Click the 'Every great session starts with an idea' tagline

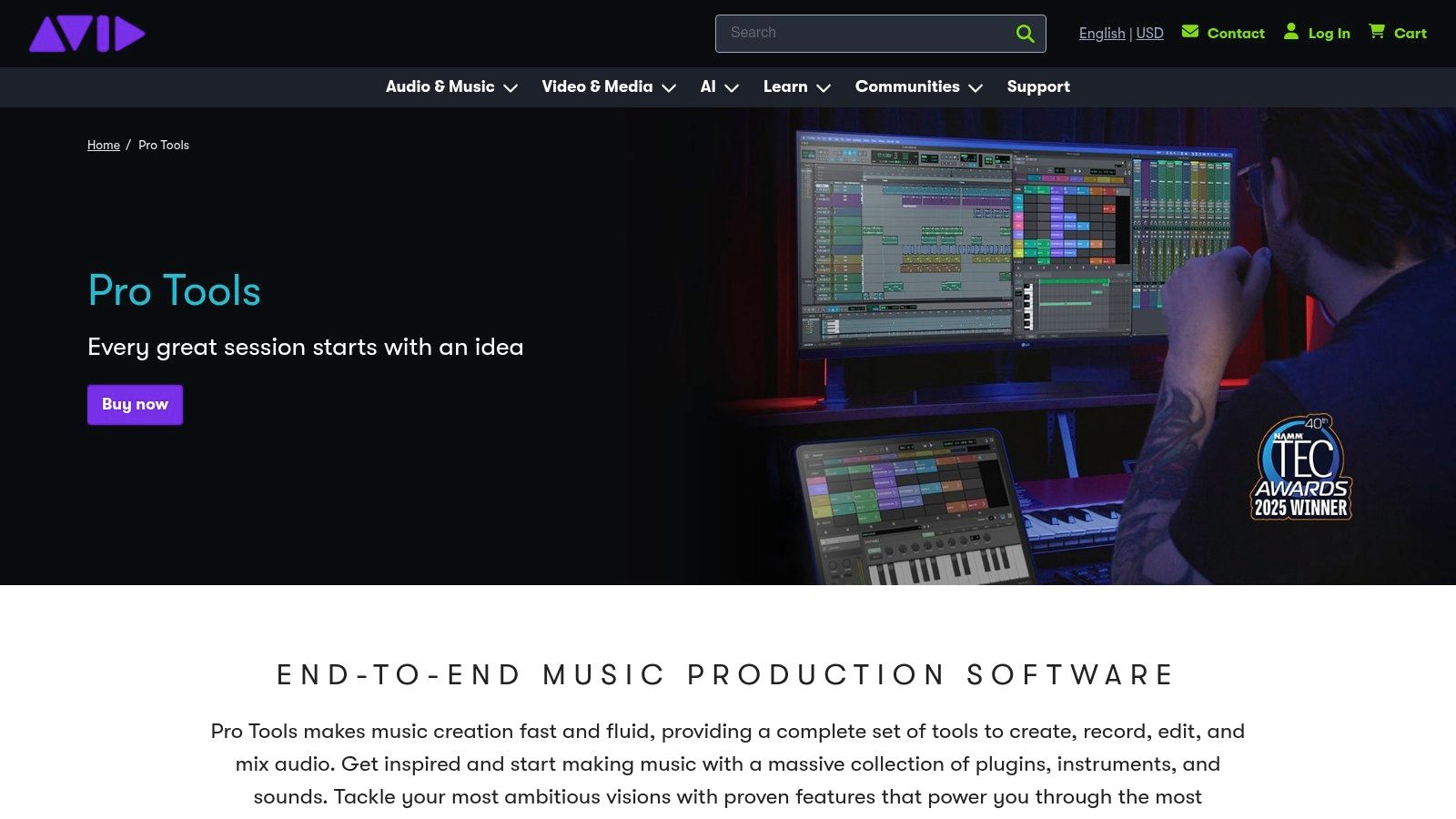click(x=306, y=347)
